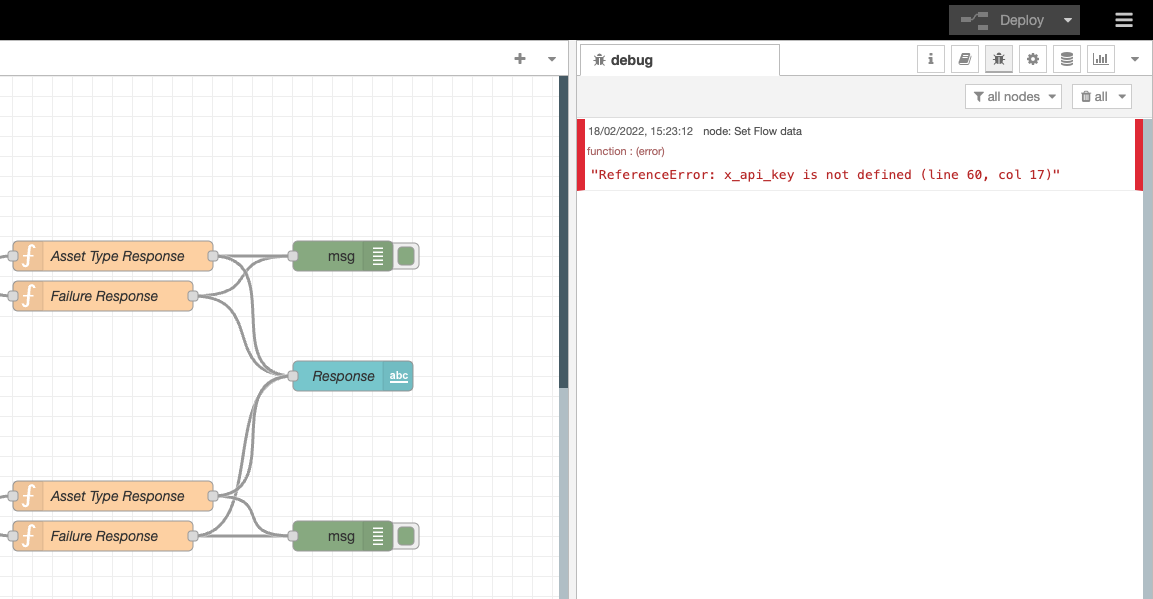Screen dimensions: 1153x599
Task: Toggle the lower msg debug node output button
Action: 406,536
